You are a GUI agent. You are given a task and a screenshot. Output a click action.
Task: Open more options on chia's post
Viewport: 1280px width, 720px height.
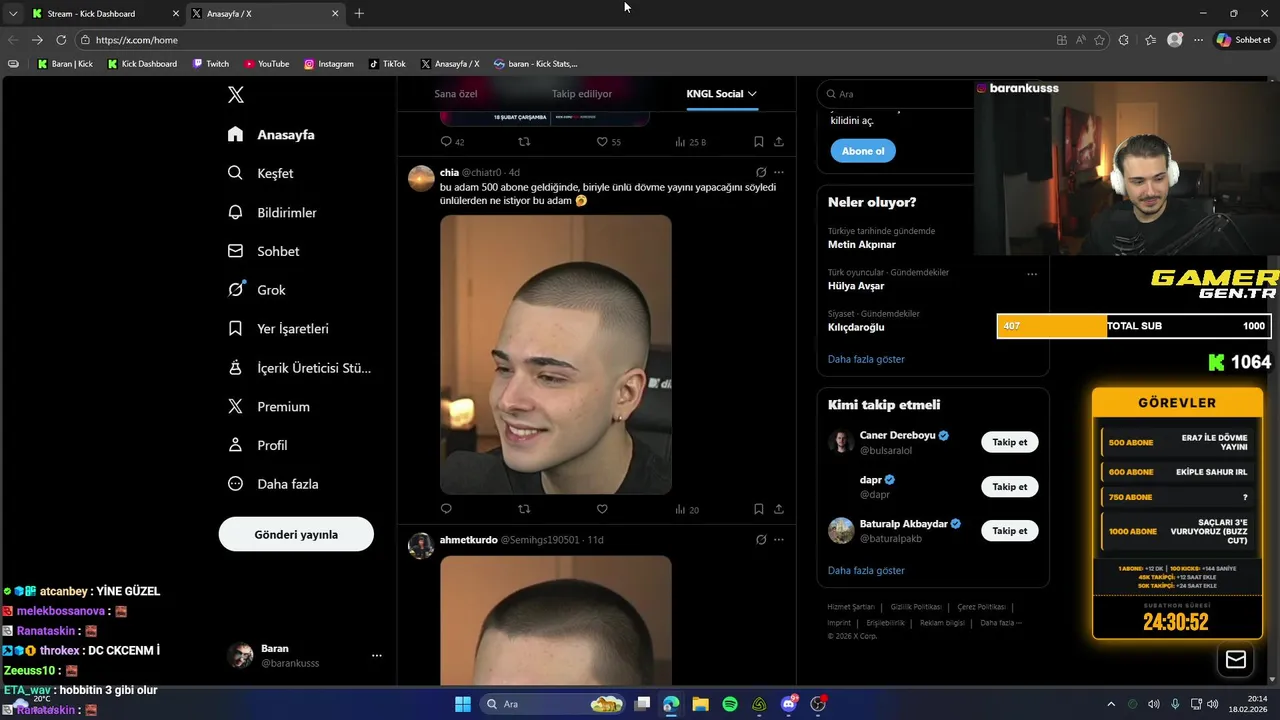click(779, 172)
